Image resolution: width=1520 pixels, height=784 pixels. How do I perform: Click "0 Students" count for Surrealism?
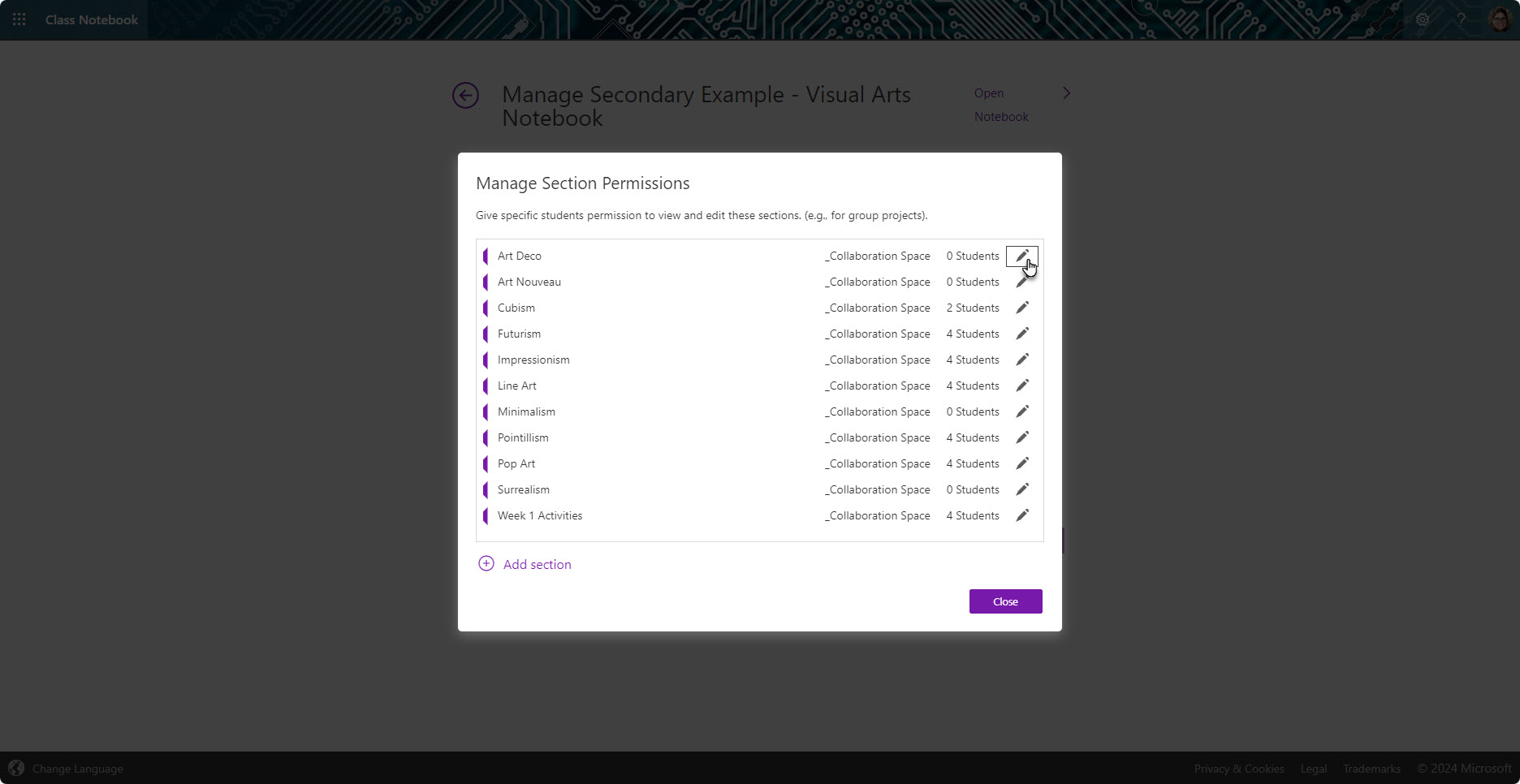point(973,489)
